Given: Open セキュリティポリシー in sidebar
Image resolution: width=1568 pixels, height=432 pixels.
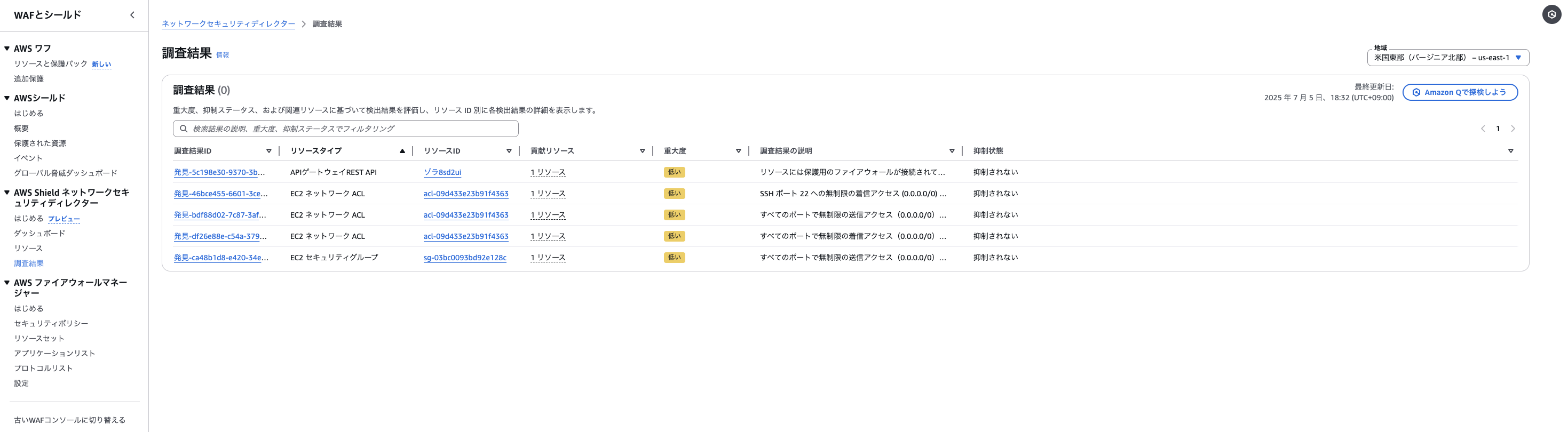Looking at the screenshot, I should (x=51, y=323).
